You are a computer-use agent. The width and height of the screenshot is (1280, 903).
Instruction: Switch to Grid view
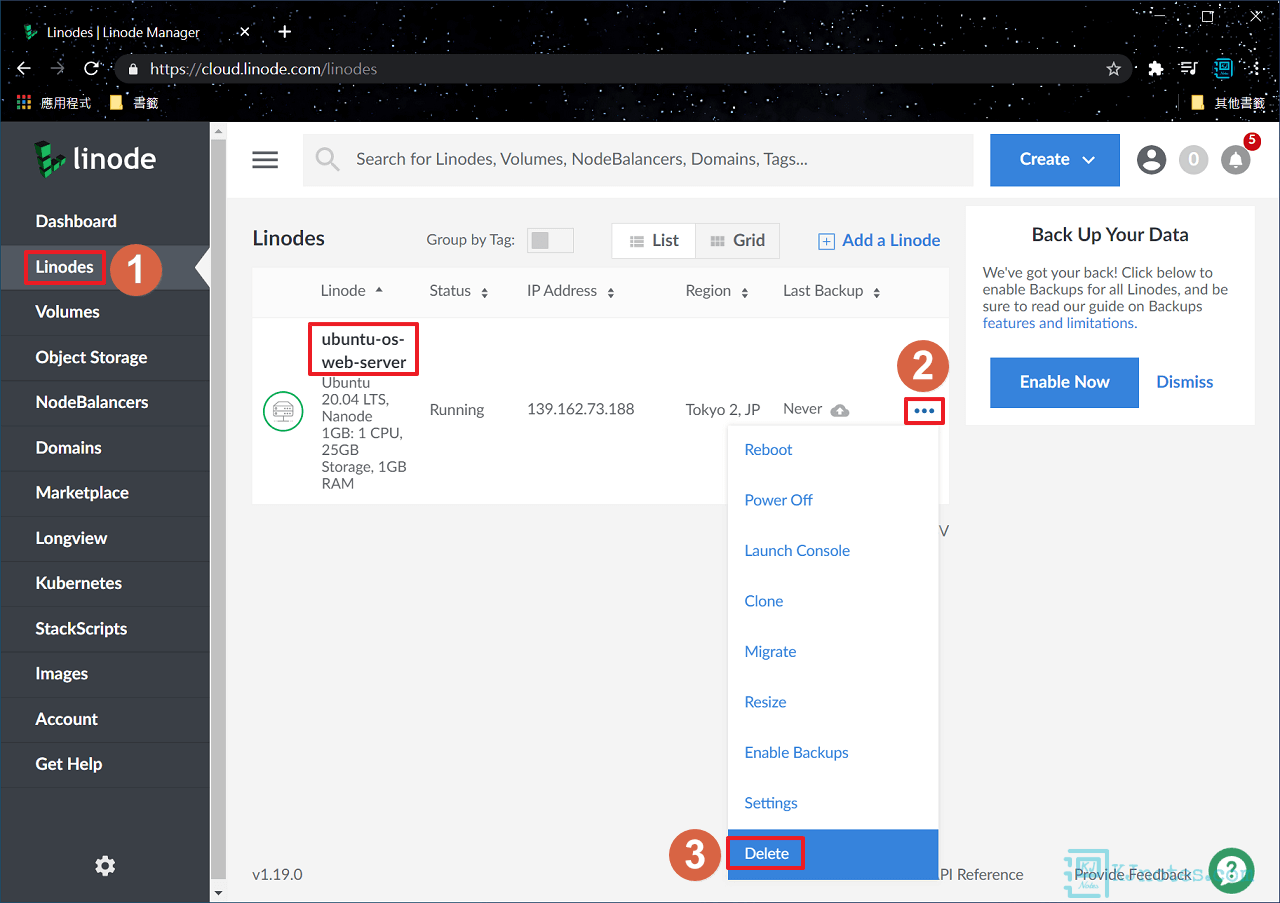point(737,241)
